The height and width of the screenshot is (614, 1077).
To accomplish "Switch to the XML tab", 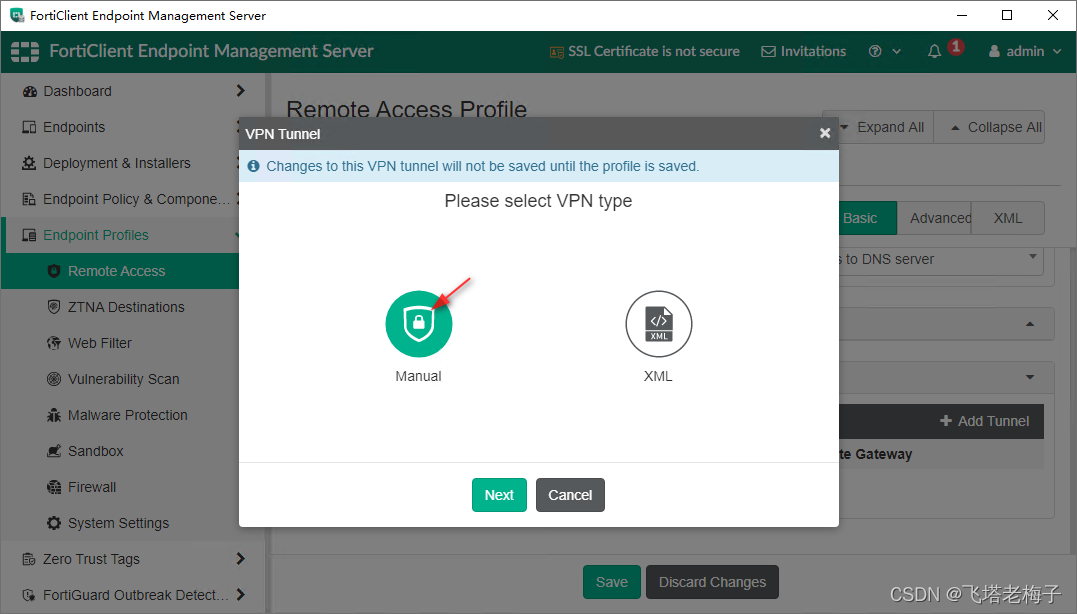I will (1008, 218).
